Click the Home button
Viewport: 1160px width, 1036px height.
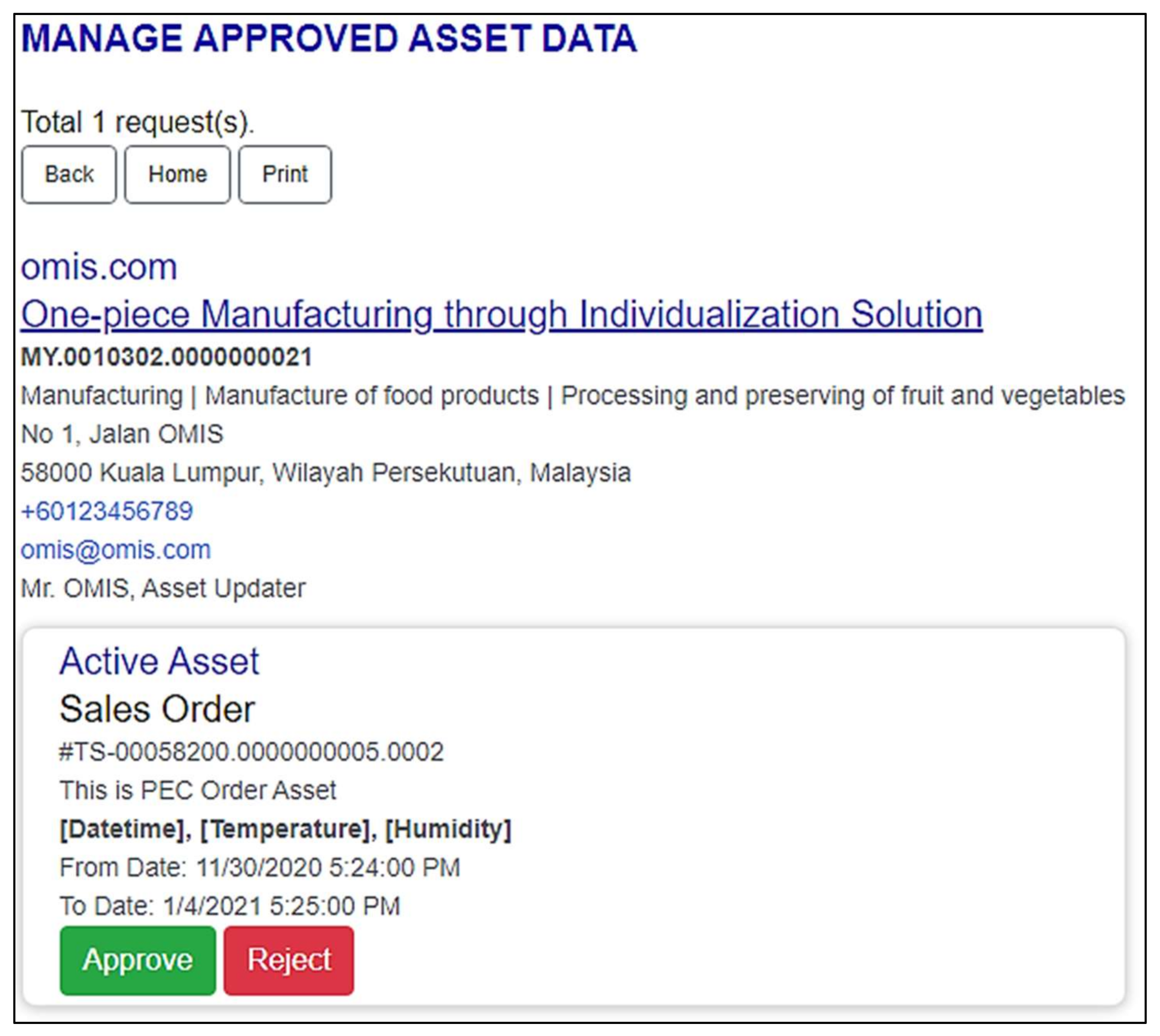177,174
